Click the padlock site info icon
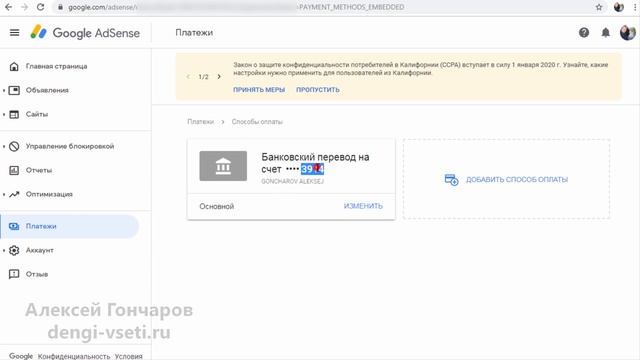The width and height of the screenshot is (640, 360). click(60, 7)
